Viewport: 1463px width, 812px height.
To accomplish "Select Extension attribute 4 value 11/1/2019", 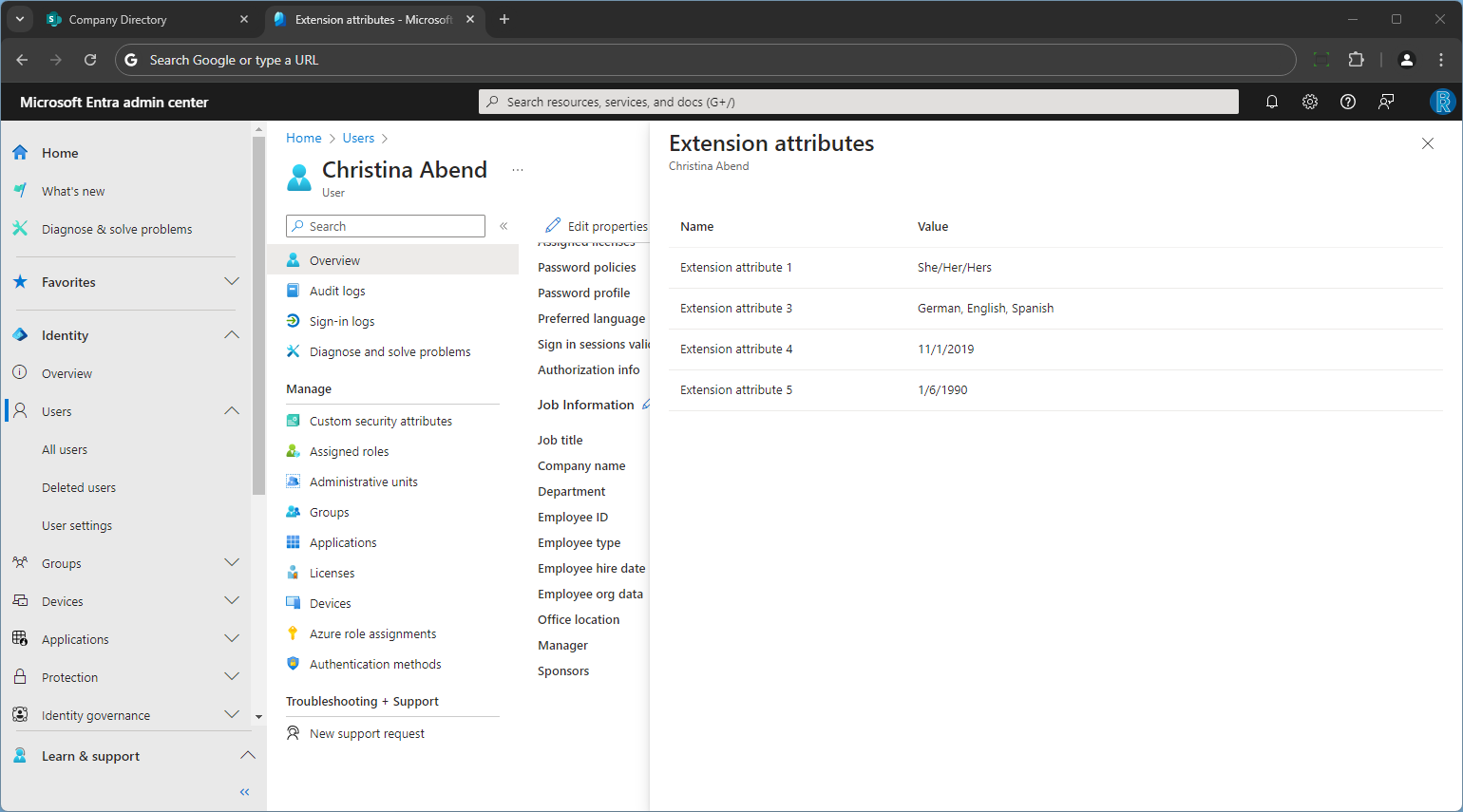I will click(x=945, y=349).
